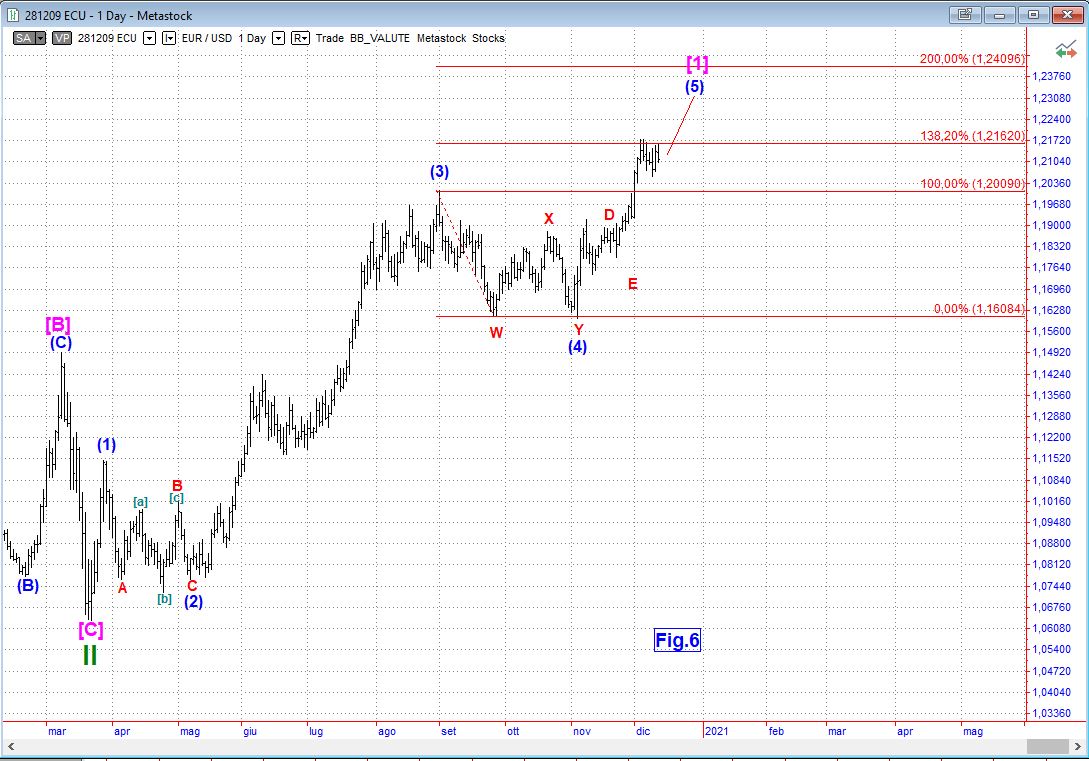Click the BB_VALUTE toolbar item
Image resolution: width=1089 pixels, height=761 pixels.
coord(382,38)
